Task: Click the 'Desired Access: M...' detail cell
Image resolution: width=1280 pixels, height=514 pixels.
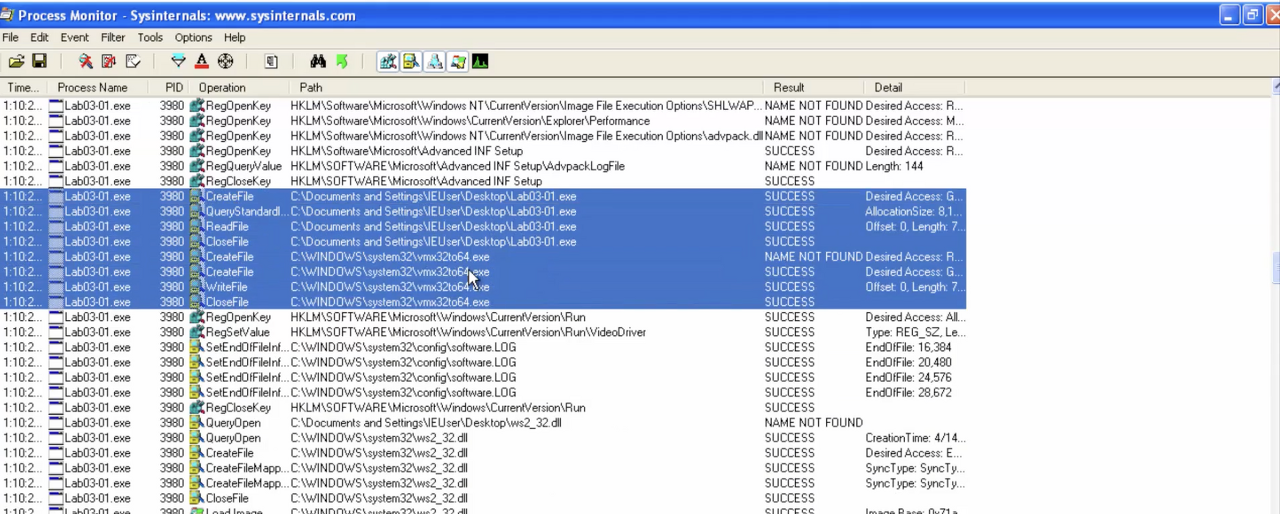Action: point(915,121)
